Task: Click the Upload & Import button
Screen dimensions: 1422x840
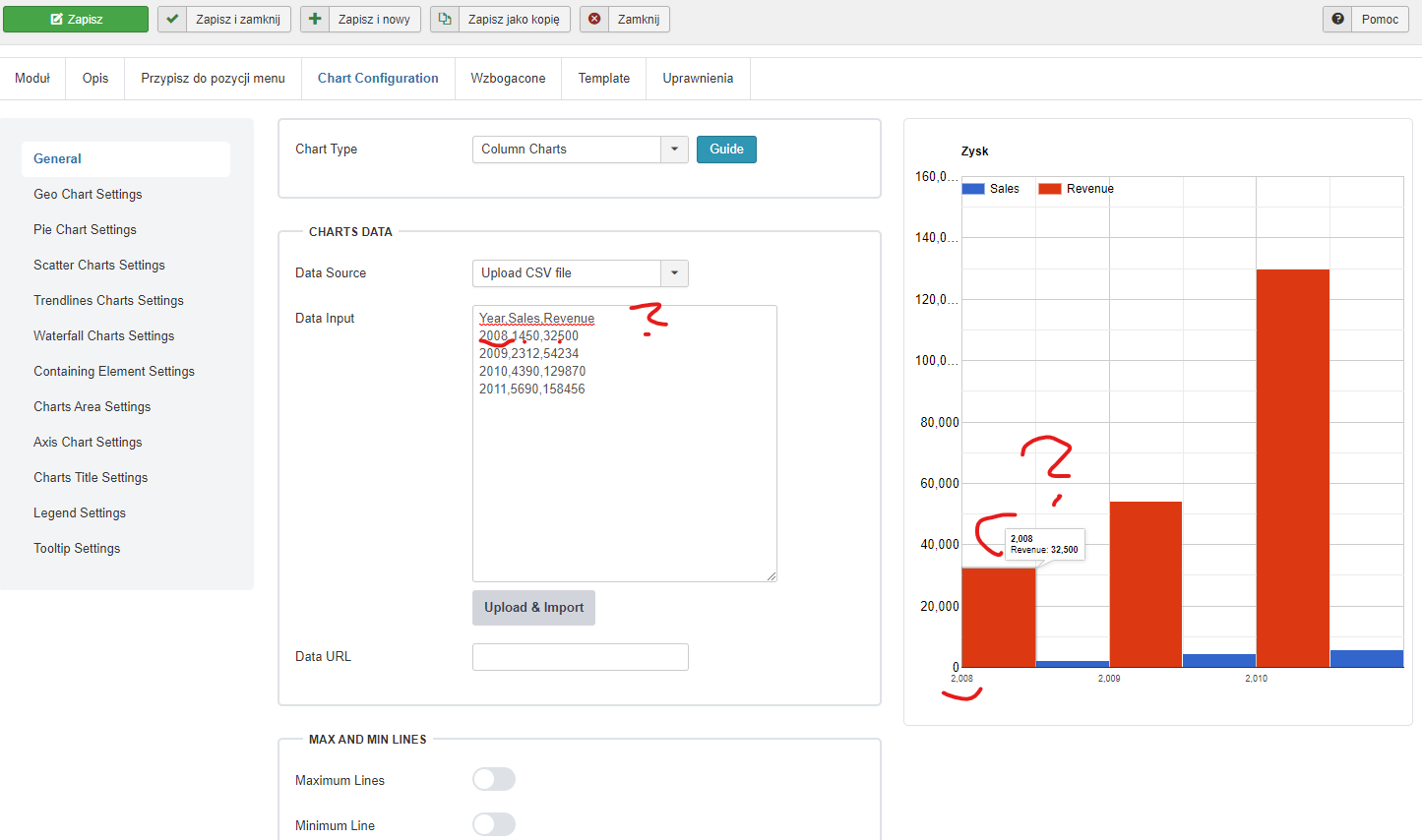Action: (533, 608)
